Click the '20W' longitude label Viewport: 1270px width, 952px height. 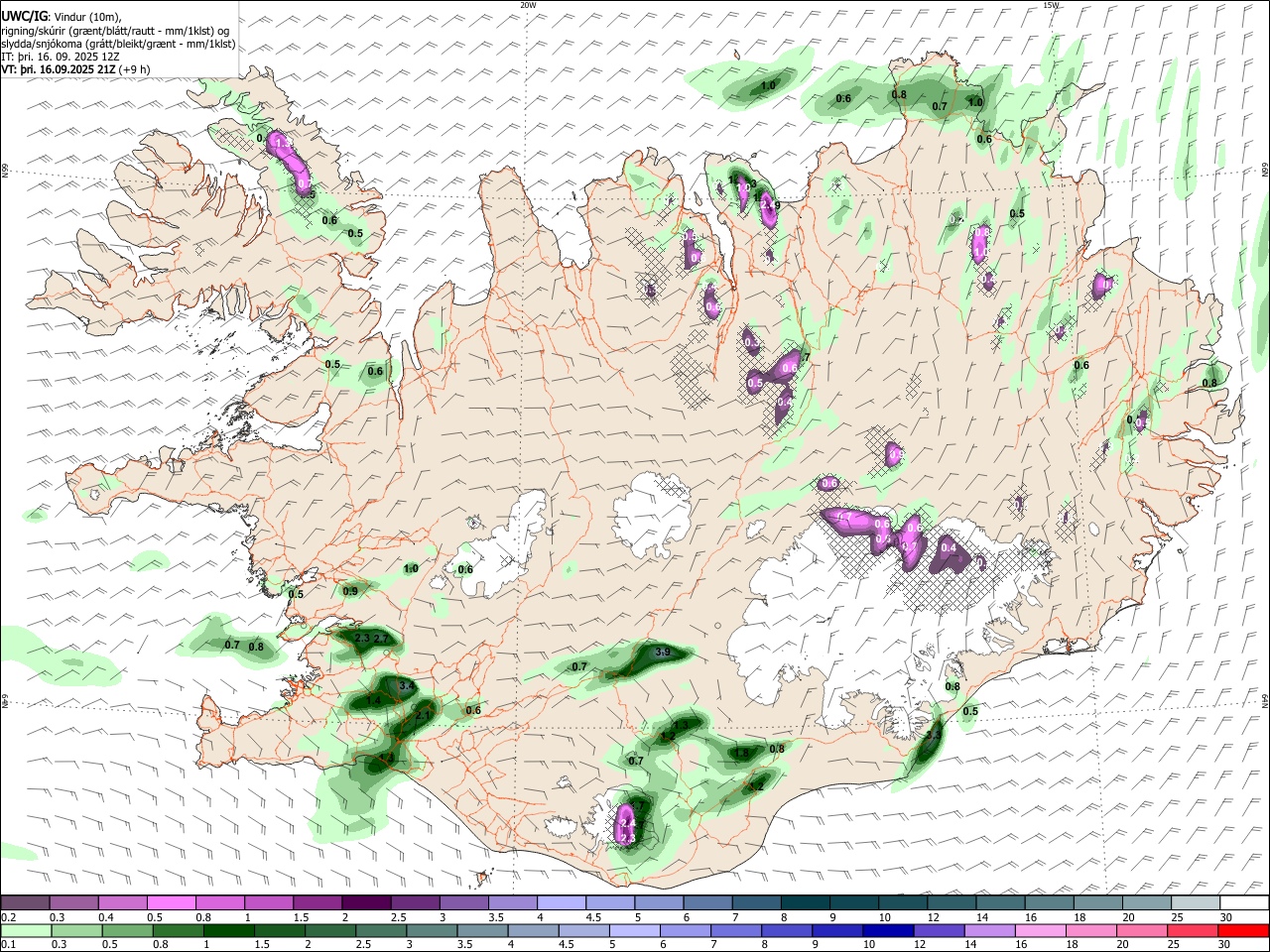tap(528, 5)
